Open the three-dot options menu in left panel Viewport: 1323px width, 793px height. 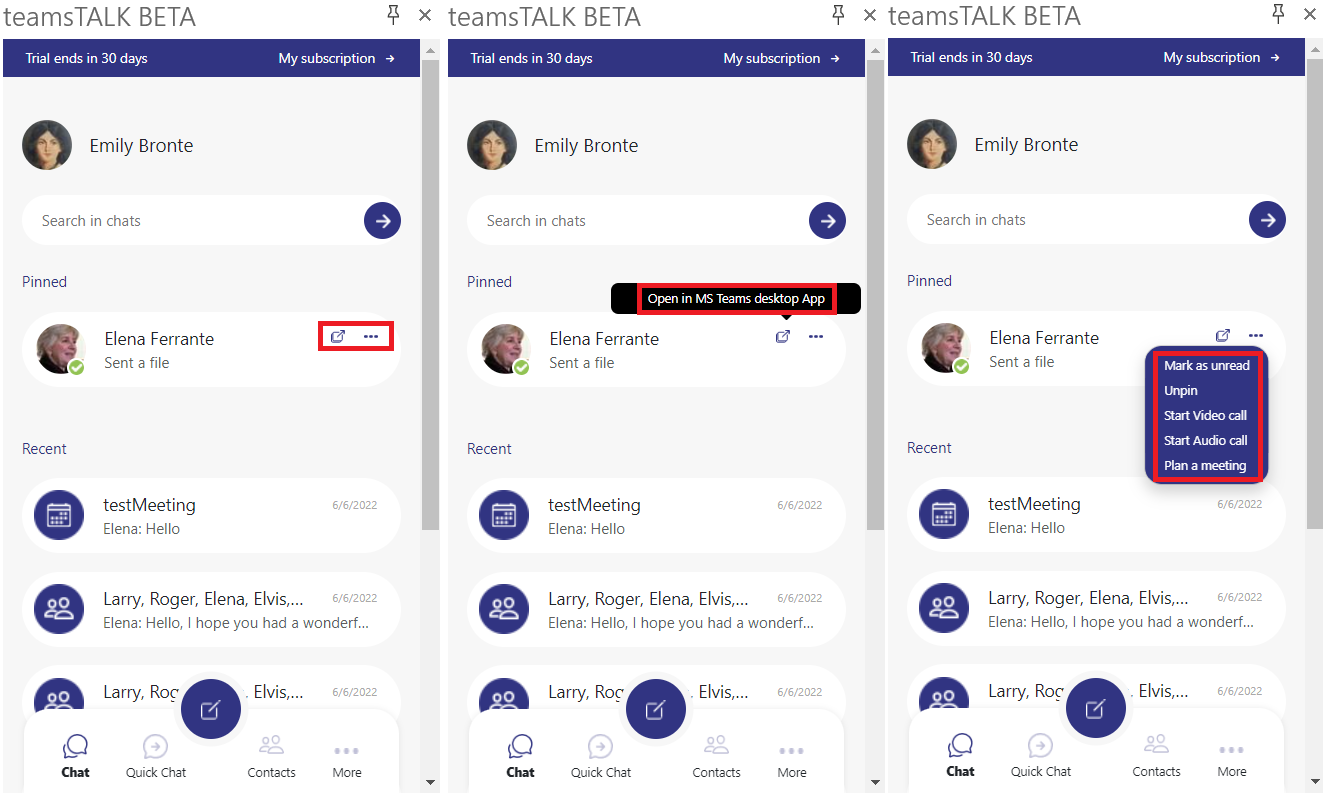click(371, 337)
